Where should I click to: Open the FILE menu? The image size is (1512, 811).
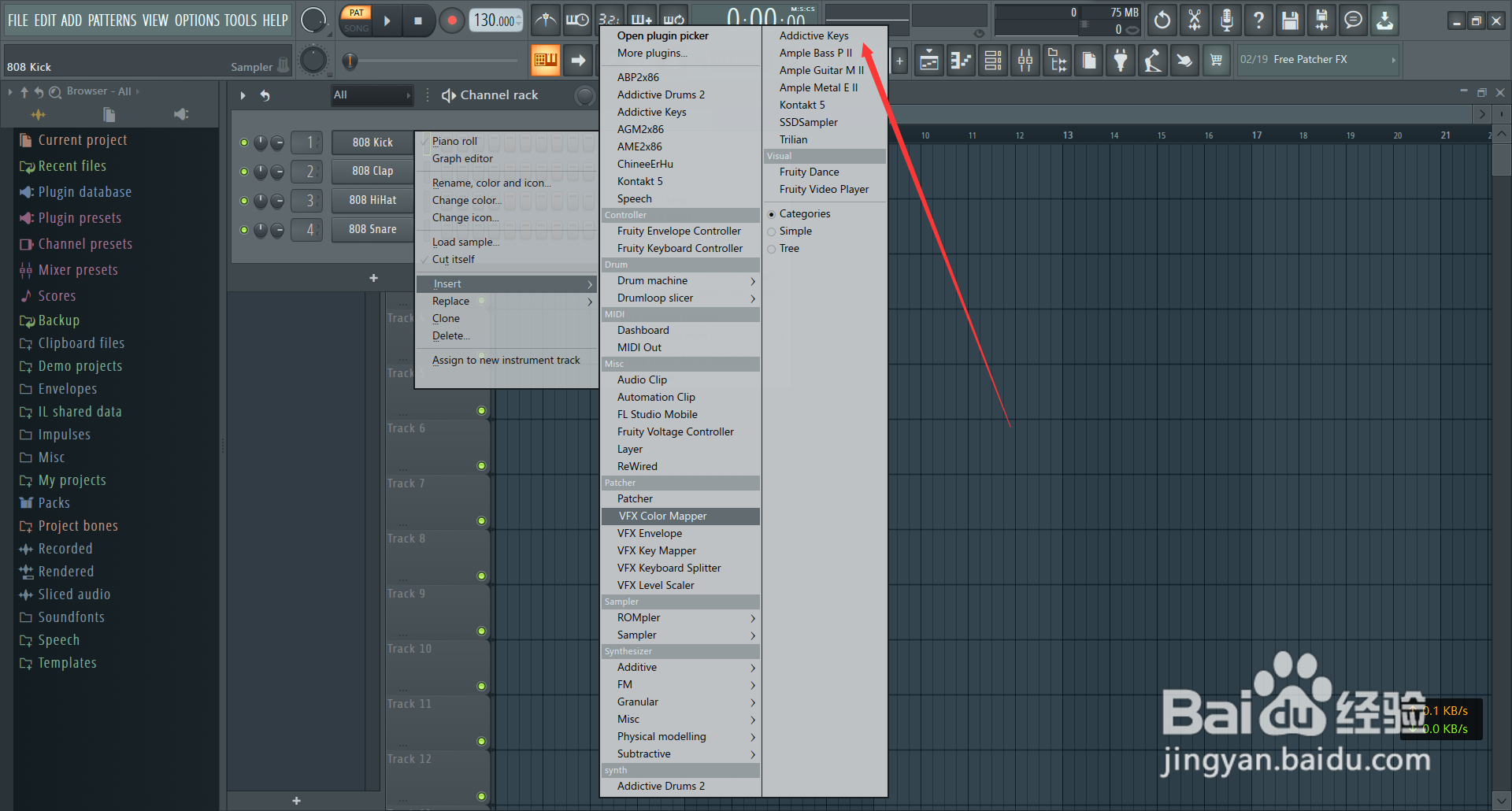(x=17, y=20)
